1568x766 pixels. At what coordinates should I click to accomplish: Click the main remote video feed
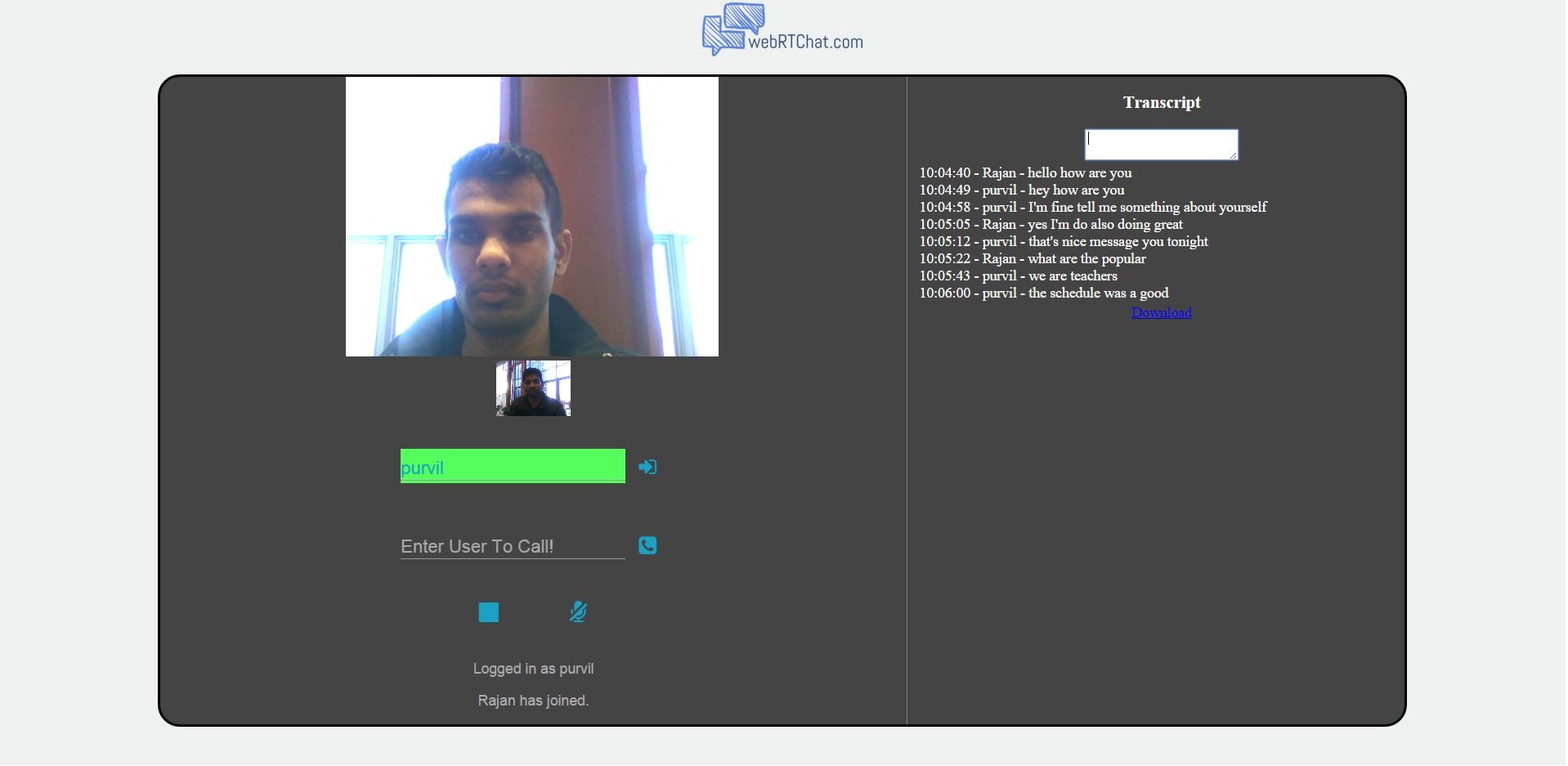(x=532, y=217)
